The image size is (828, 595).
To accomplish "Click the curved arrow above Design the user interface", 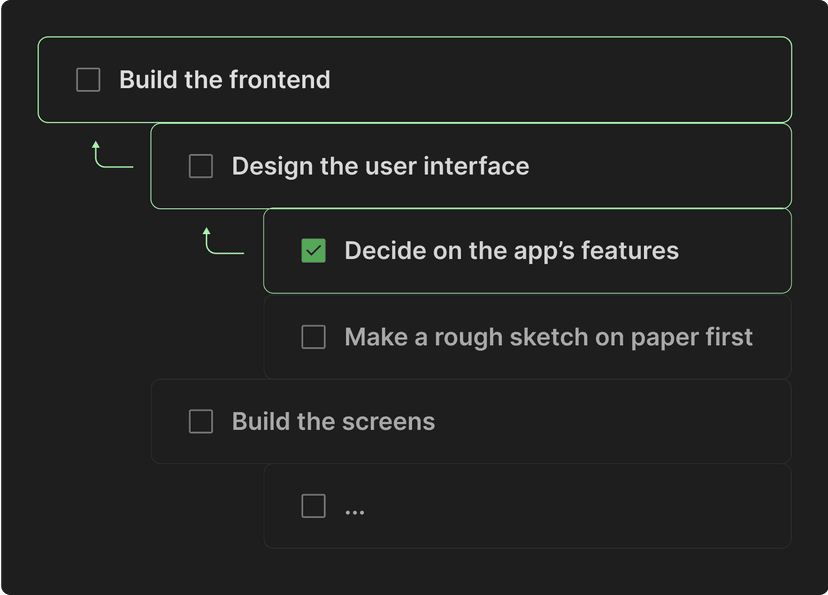I will click(110, 155).
